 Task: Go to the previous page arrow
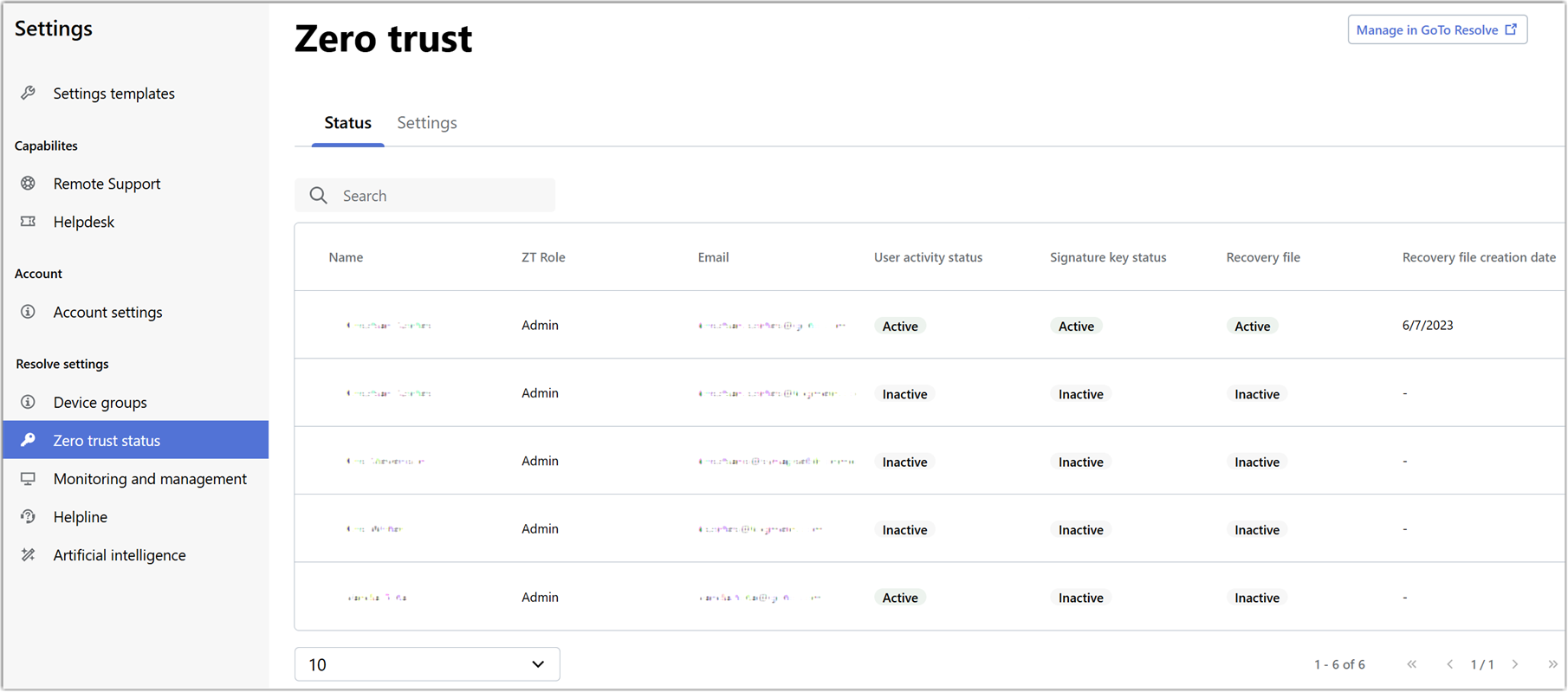[1449, 664]
